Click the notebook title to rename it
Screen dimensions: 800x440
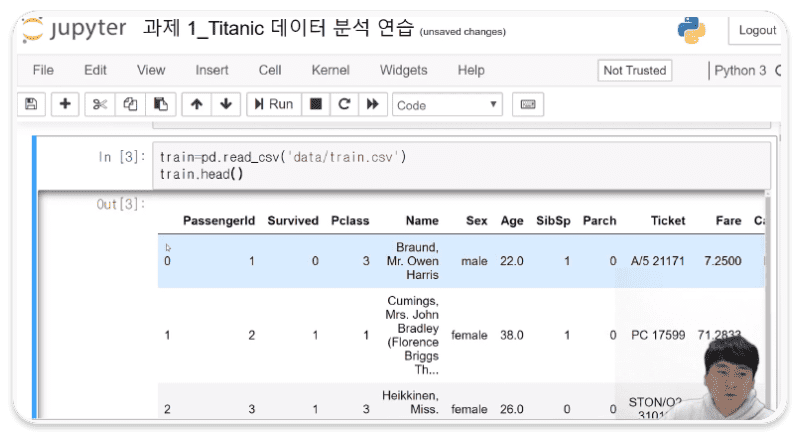coord(278,28)
